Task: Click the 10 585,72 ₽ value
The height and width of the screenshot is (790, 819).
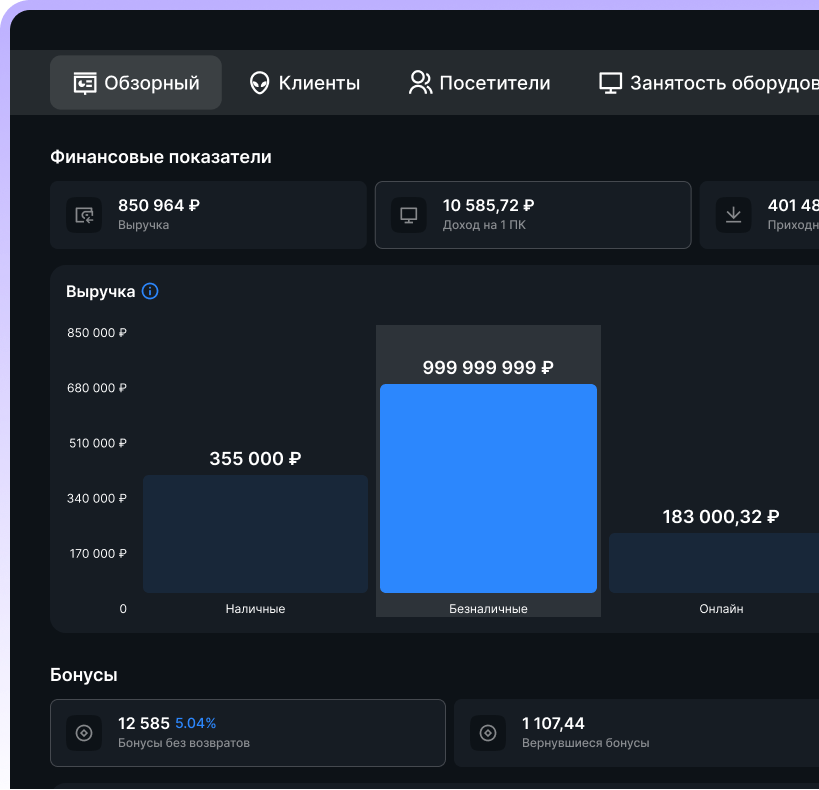Action: click(x=488, y=205)
